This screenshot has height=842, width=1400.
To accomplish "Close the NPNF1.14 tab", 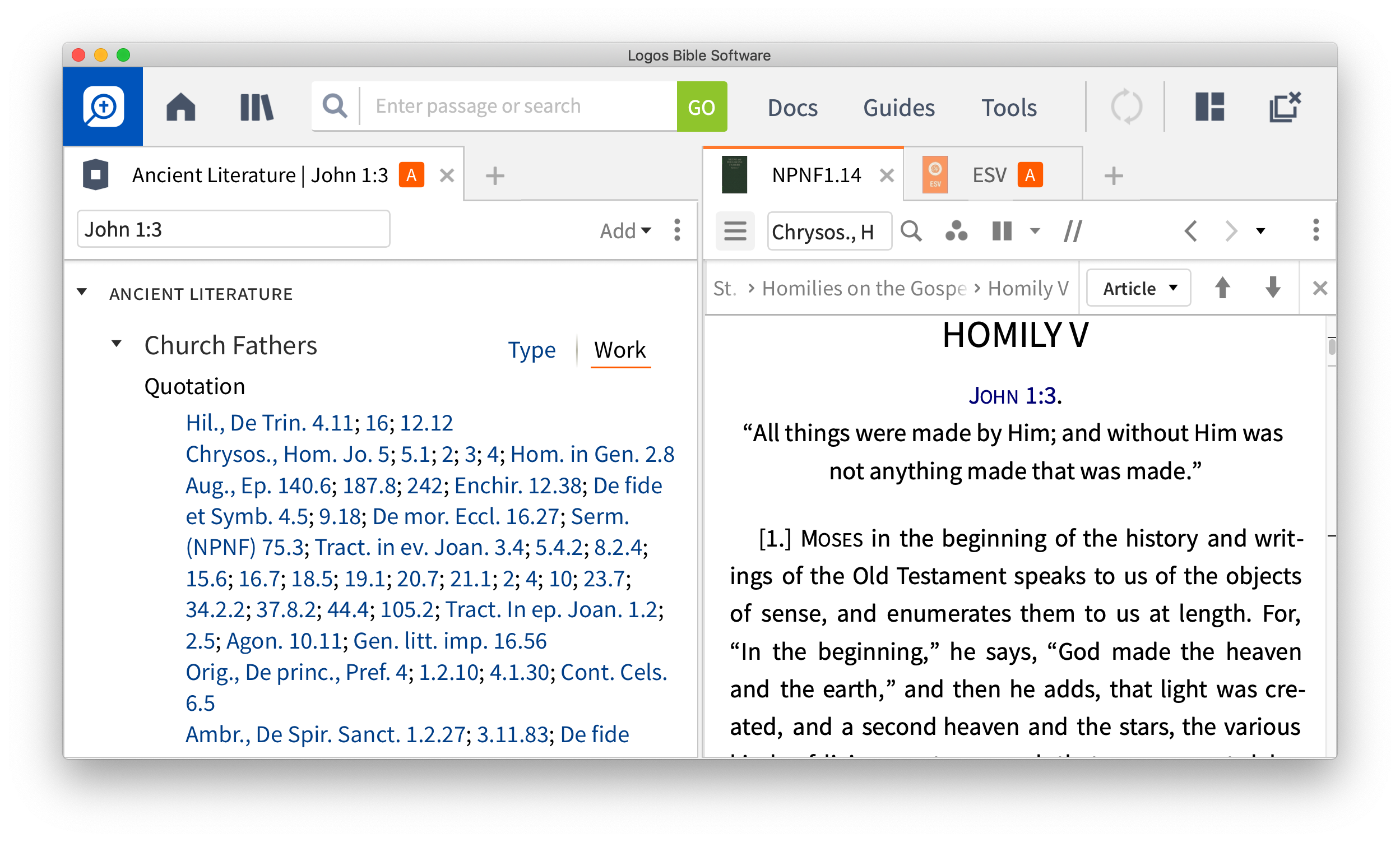I will pyautogui.click(x=887, y=175).
